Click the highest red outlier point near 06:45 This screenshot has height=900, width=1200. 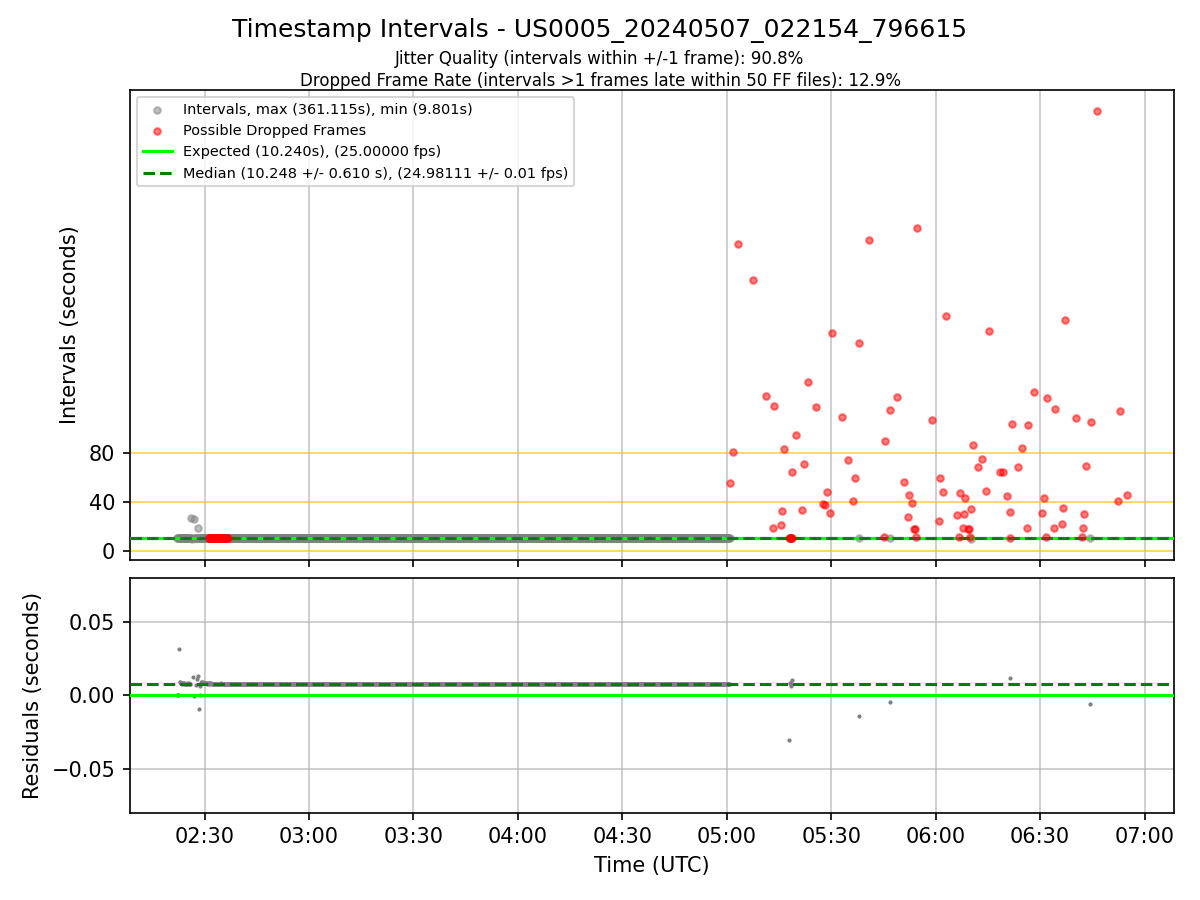[x=1097, y=111]
